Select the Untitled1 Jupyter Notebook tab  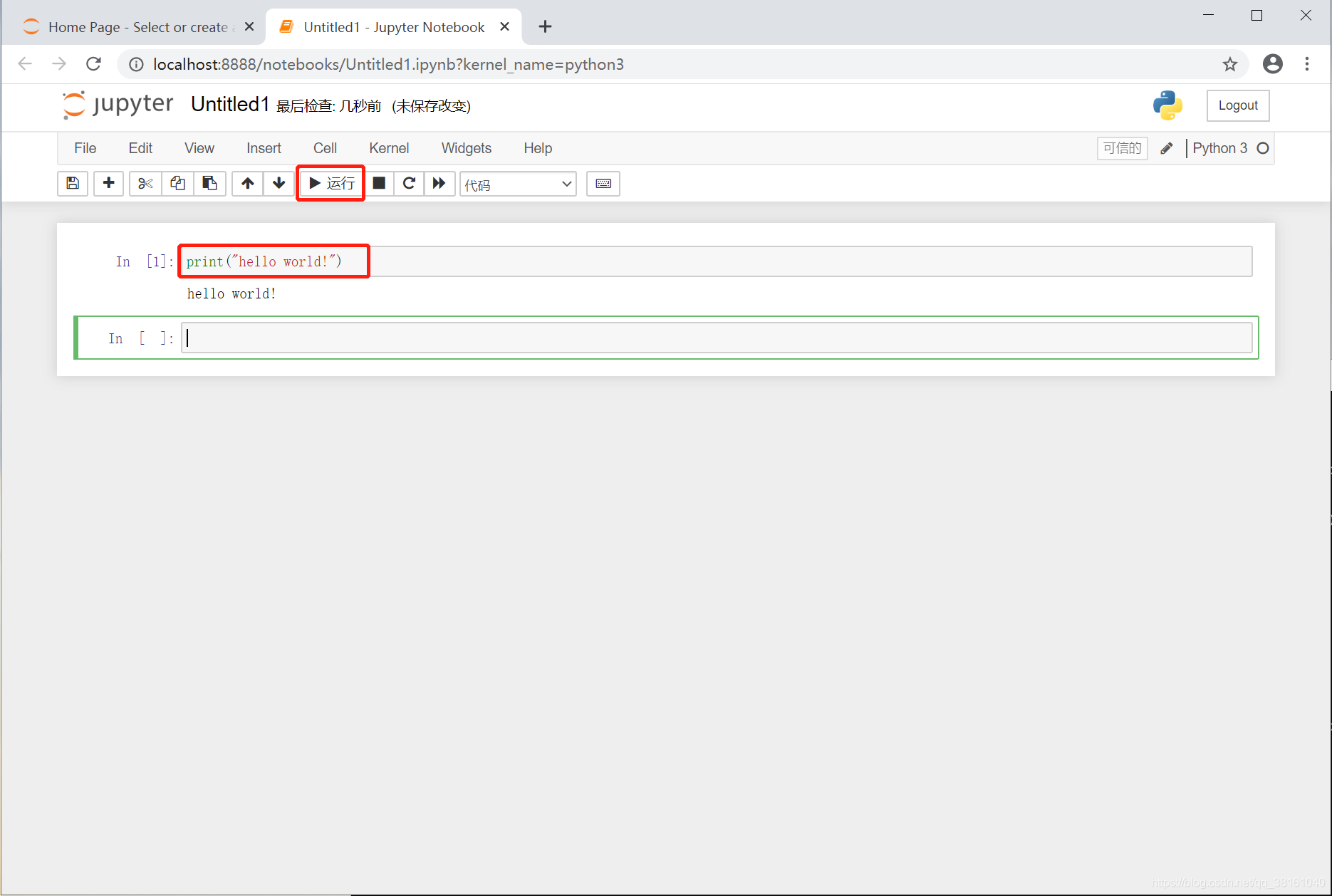click(393, 27)
